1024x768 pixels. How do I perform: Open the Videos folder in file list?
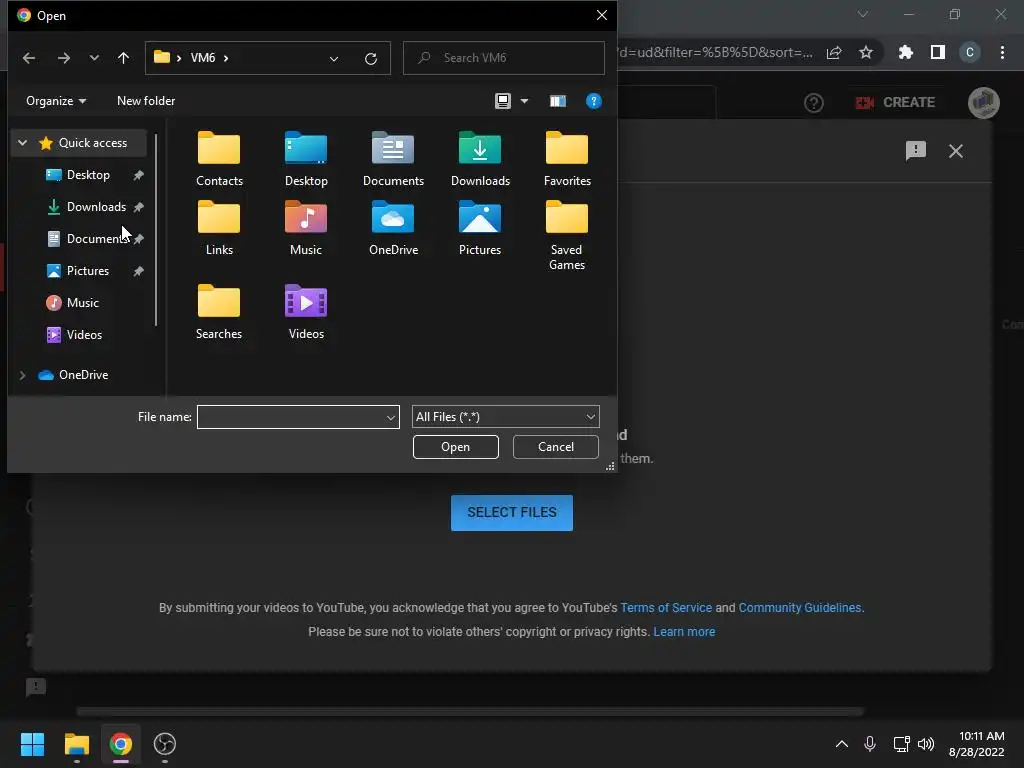306,312
